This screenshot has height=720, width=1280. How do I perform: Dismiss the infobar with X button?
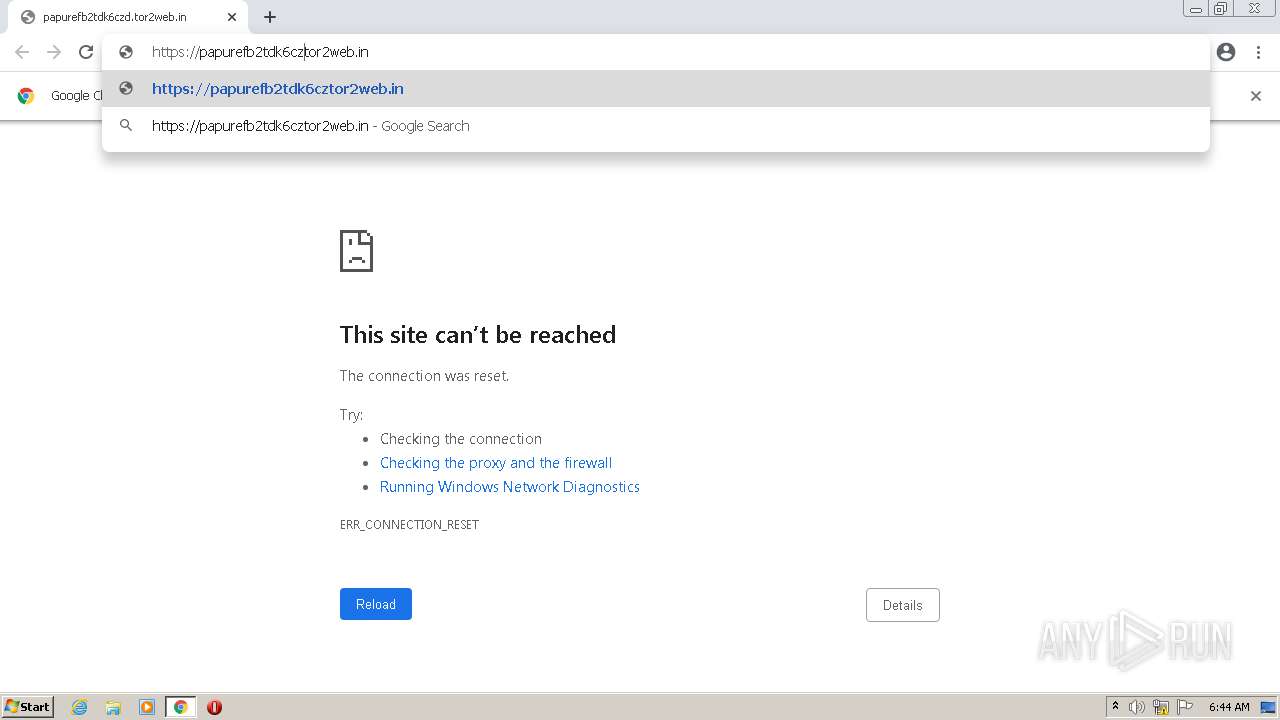click(x=1256, y=96)
